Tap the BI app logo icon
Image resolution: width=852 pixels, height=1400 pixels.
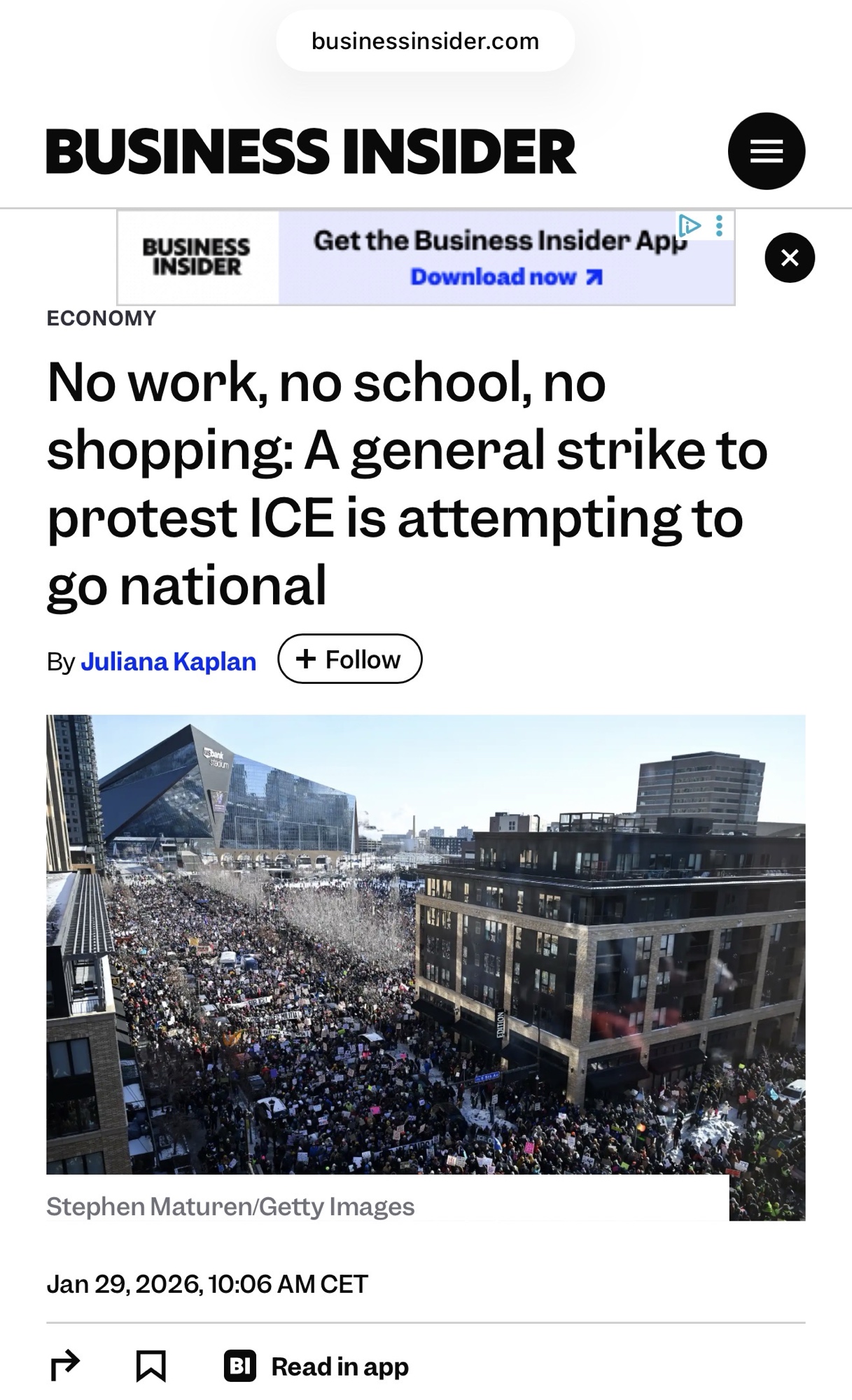point(240,1366)
